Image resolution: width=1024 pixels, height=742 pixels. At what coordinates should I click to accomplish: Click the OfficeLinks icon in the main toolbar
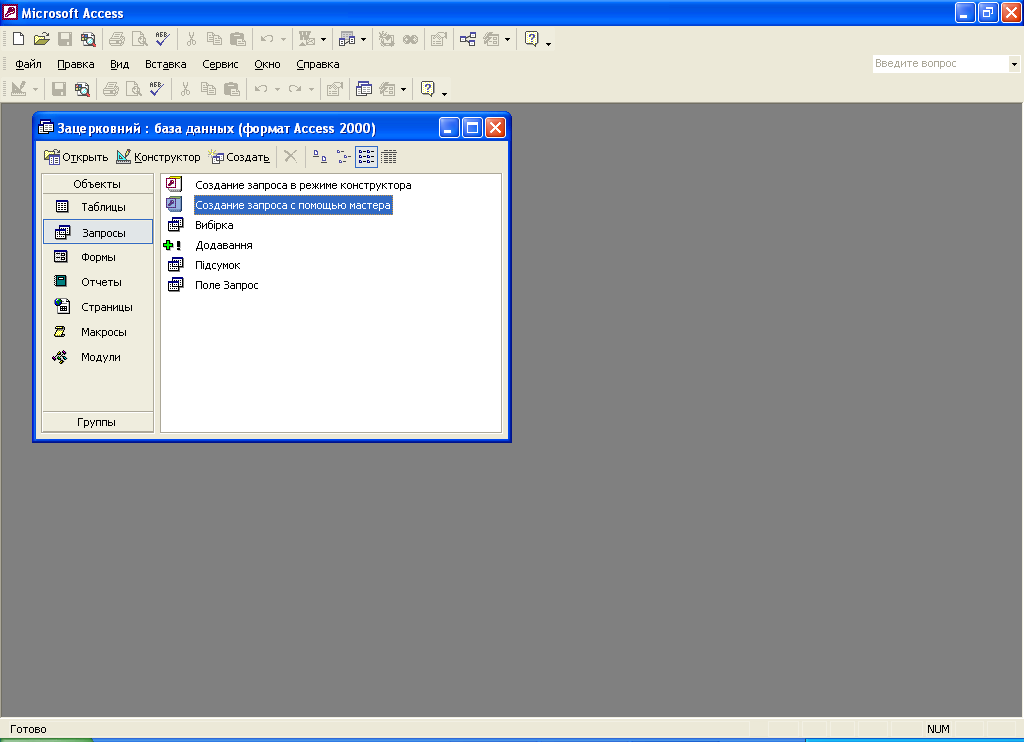[x=307, y=39]
